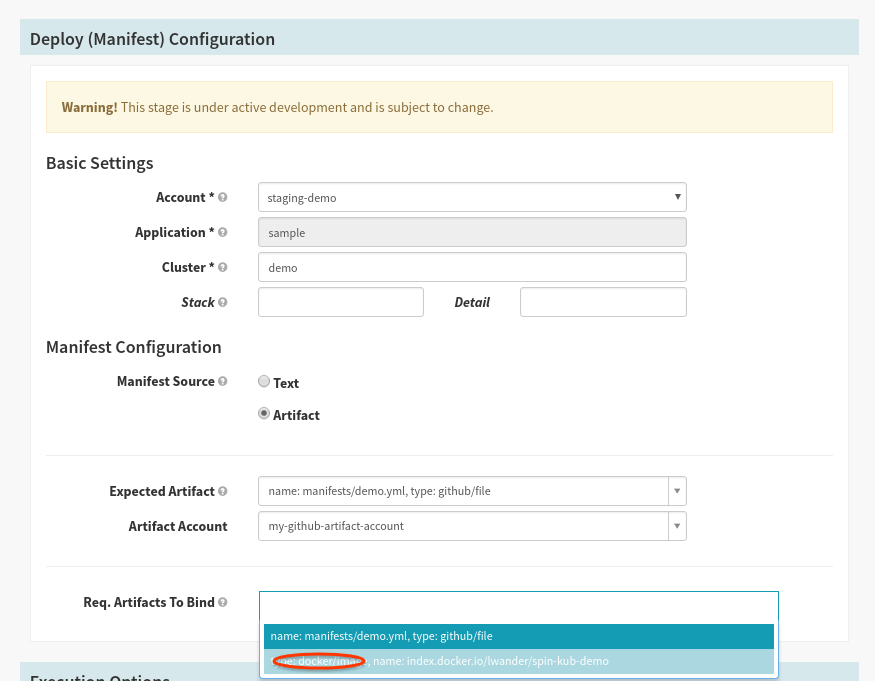Expand the Artifact Account dropdown arrow

click(x=677, y=526)
